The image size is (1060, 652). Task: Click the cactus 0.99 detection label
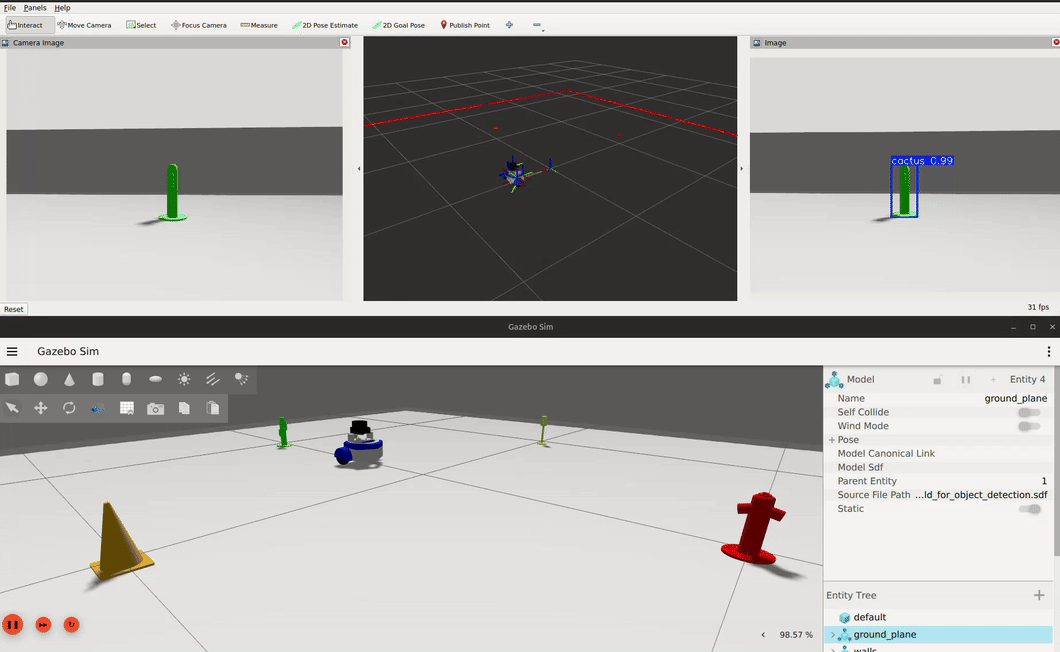[x=922, y=161]
